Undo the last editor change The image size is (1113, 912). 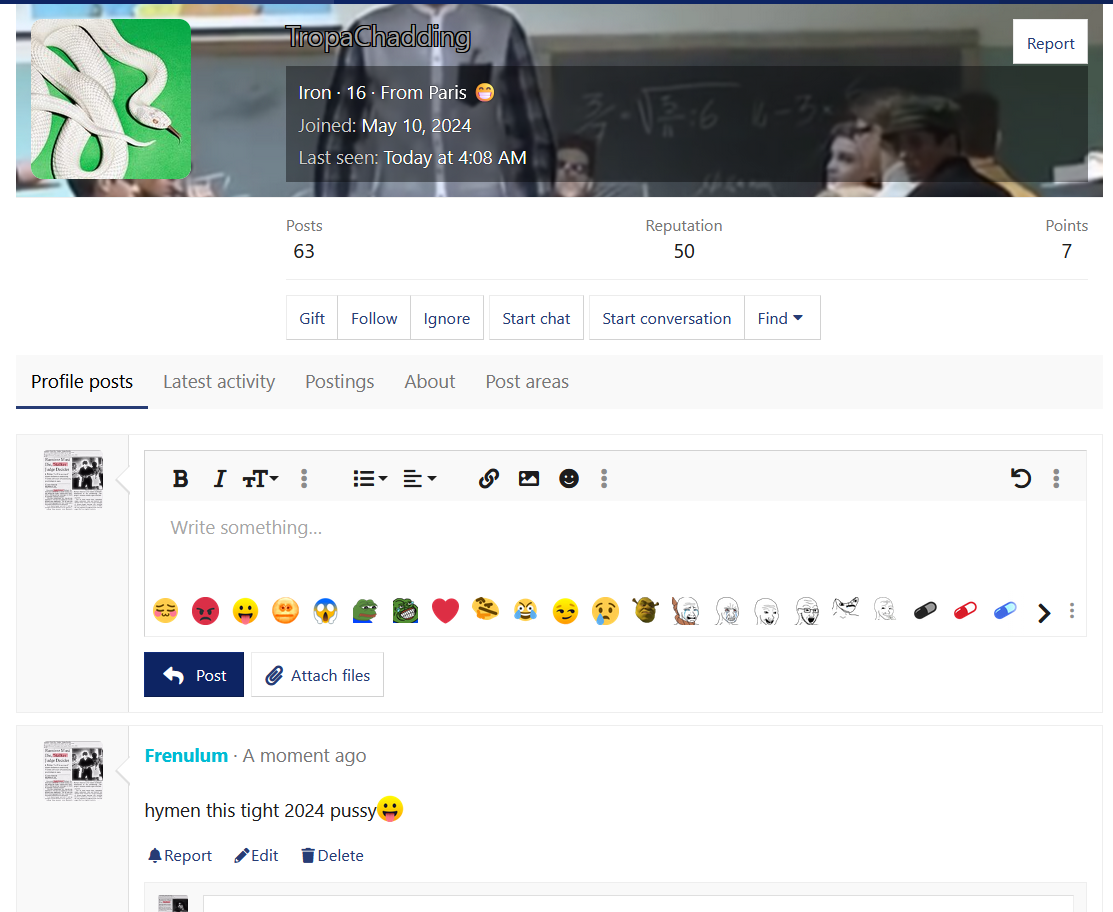point(1020,478)
